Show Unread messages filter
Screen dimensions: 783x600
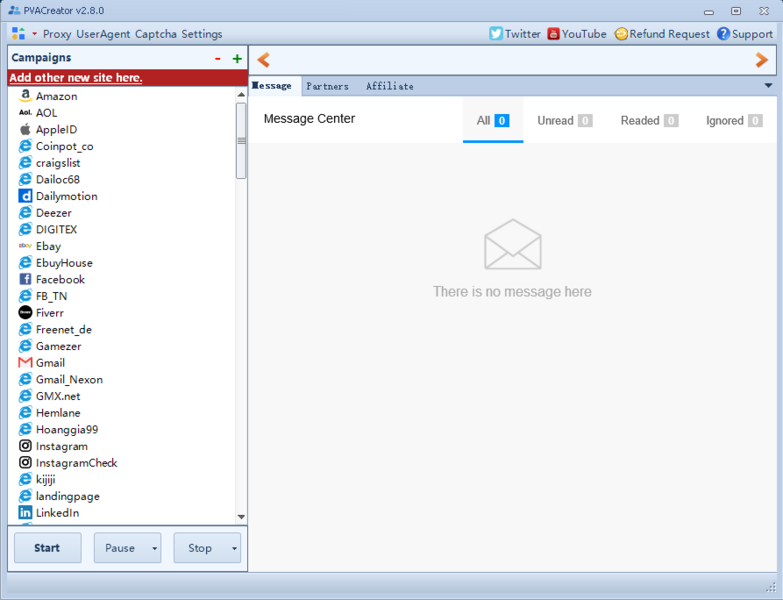click(x=565, y=120)
